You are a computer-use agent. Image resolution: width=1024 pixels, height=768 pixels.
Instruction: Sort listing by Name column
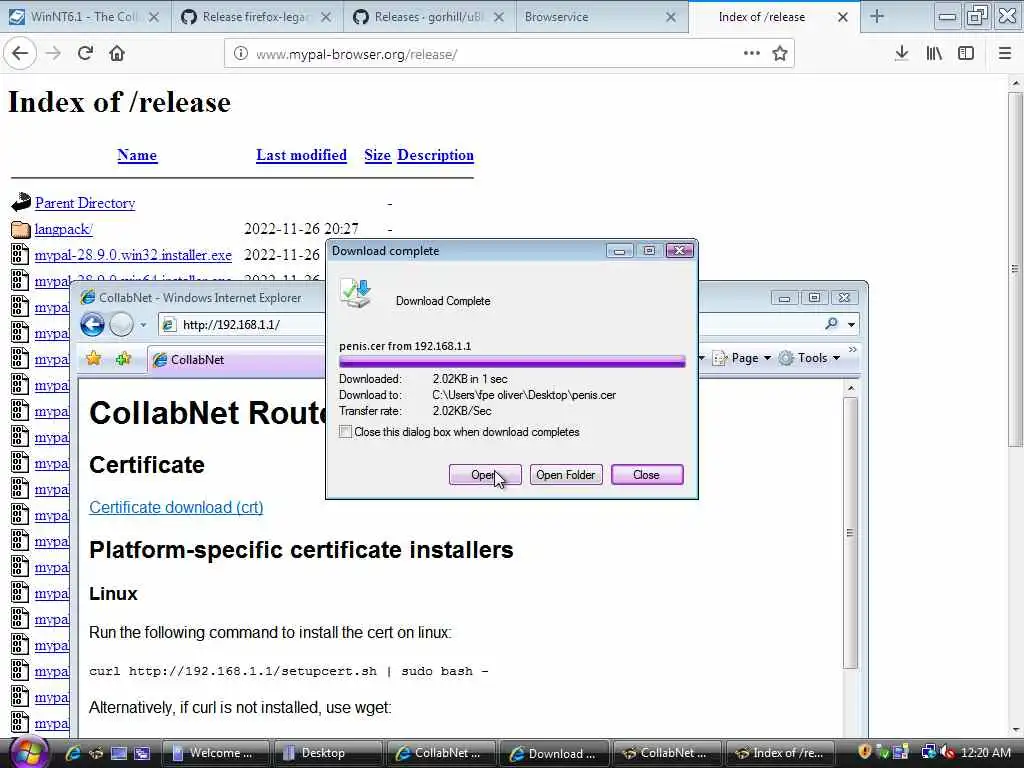[137, 155]
